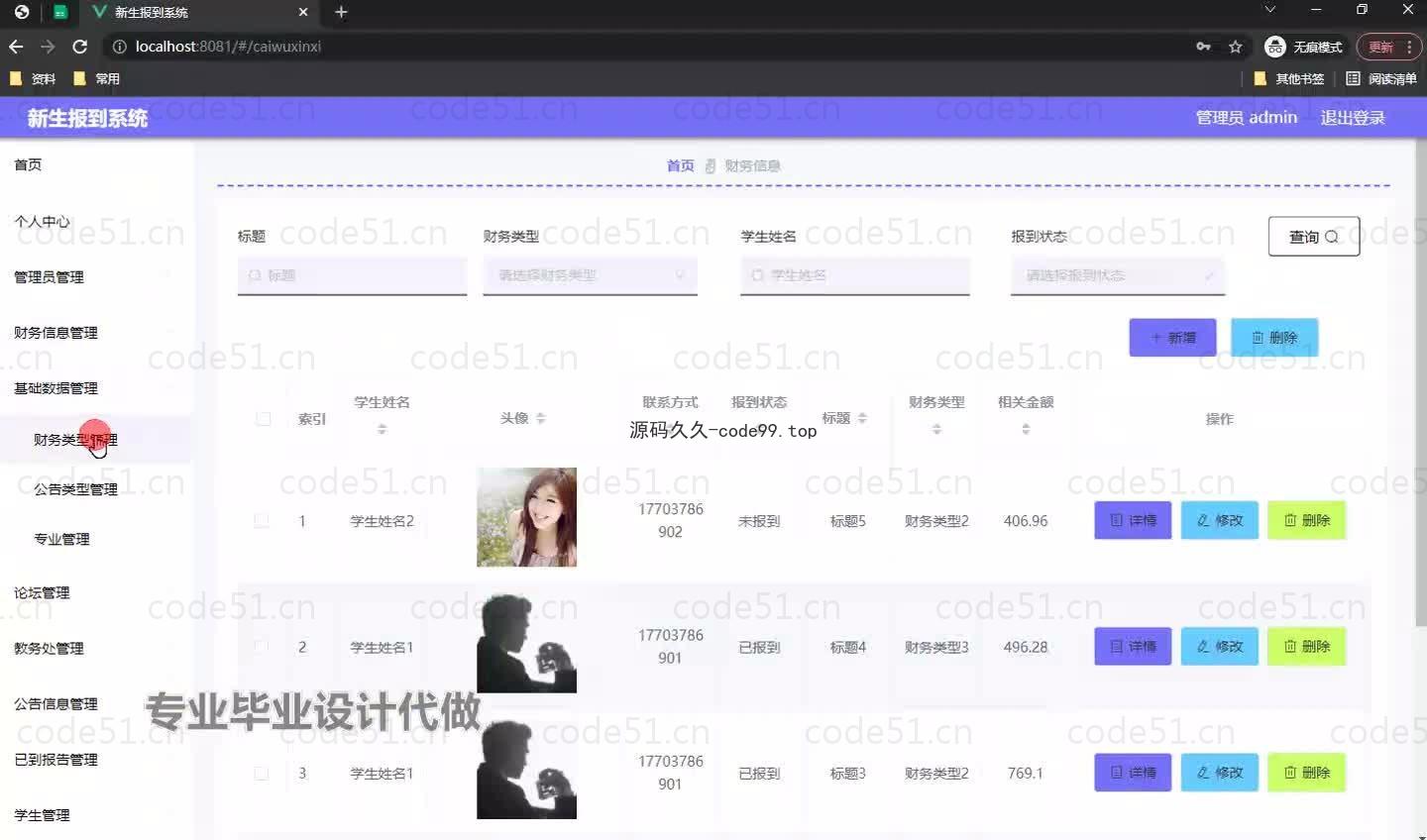
Task: Click 删除 for row 标题5
Action: point(1307,520)
